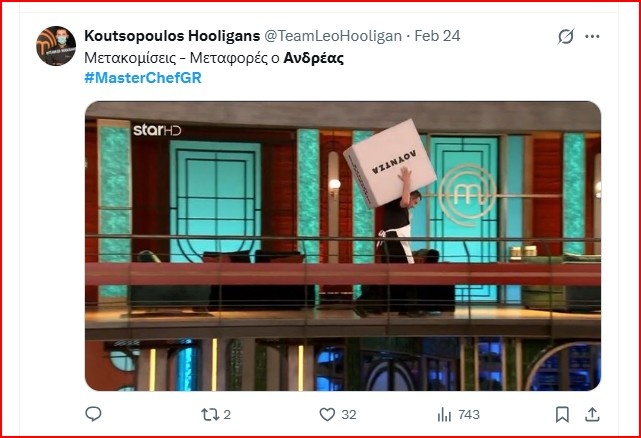This screenshot has width=641, height=438.
Task: Click the starHD logo in the image
Action: [157, 130]
